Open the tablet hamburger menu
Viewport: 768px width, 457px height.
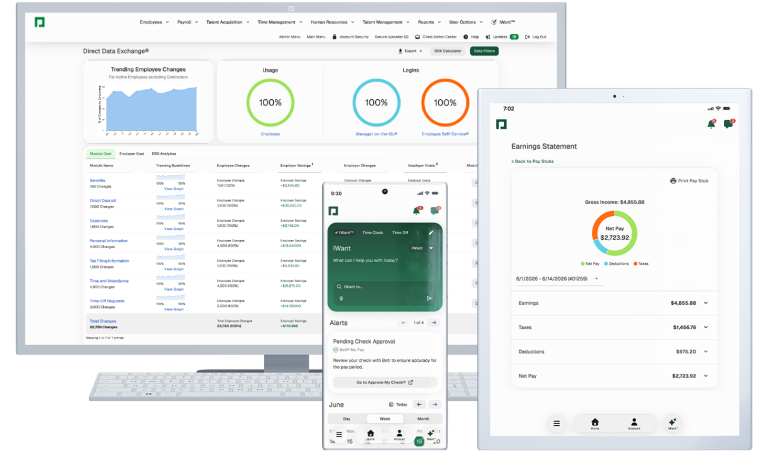pos(556,423)
